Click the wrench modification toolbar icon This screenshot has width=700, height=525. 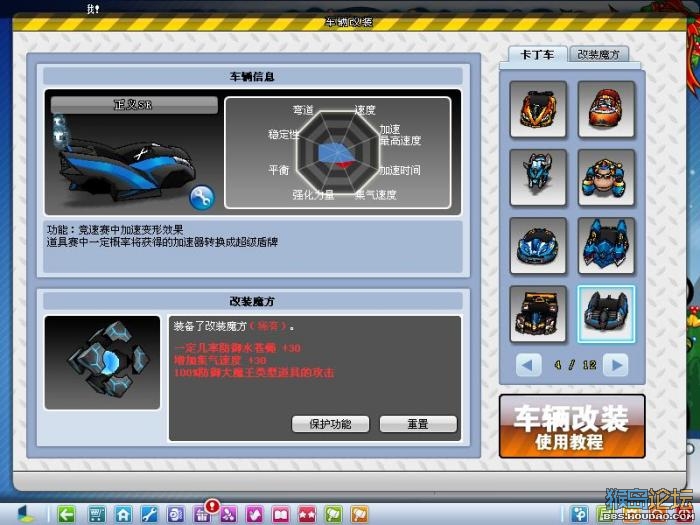[x=149, y=515]
